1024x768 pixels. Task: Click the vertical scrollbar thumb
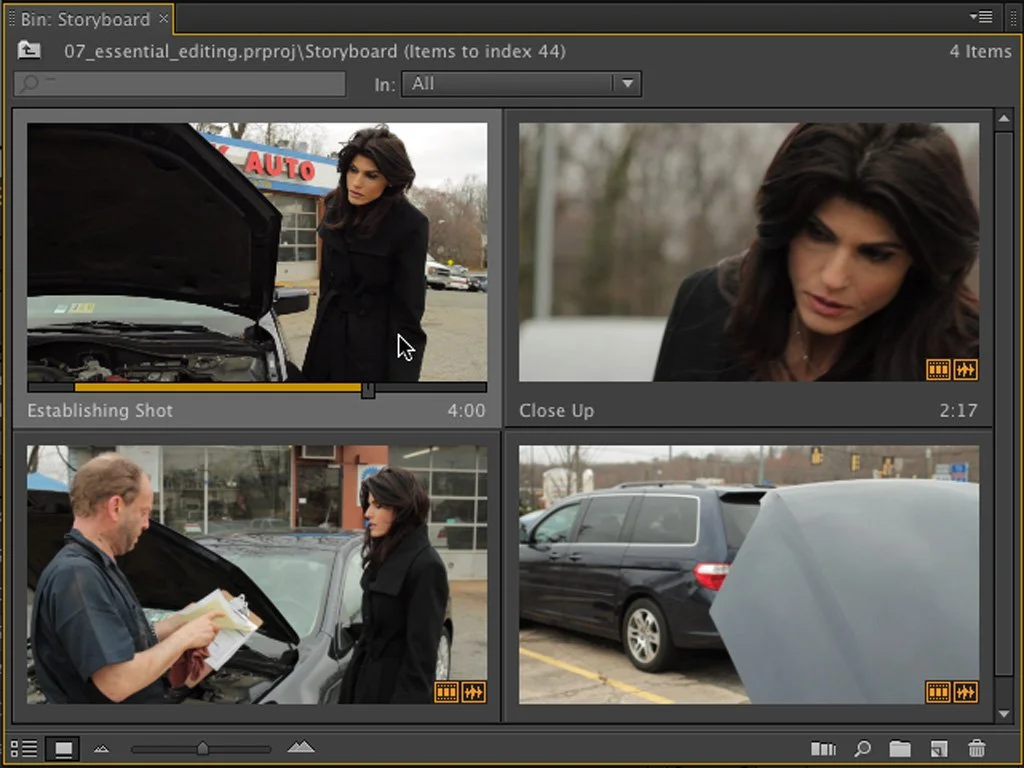point(1004,404)
